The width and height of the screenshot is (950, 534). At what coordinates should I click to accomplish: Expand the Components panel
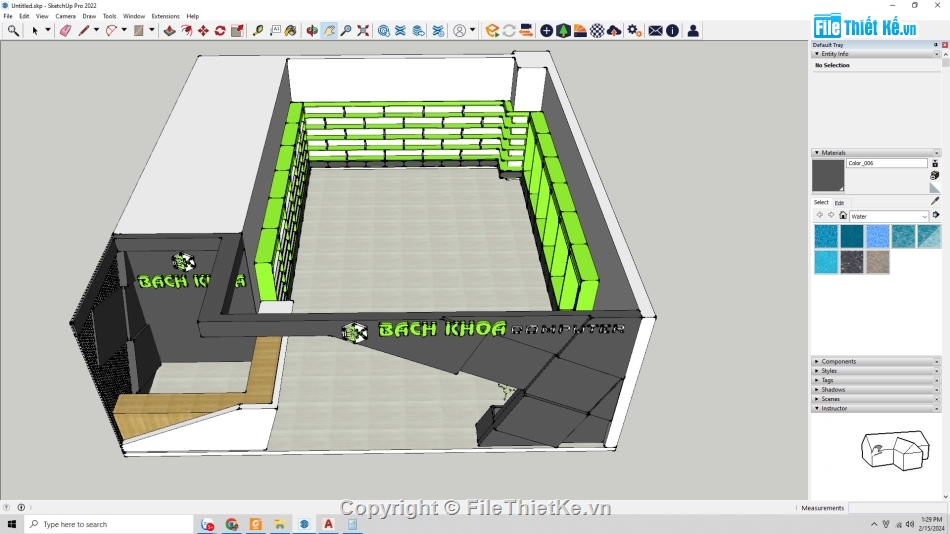[x=817, y=361]
